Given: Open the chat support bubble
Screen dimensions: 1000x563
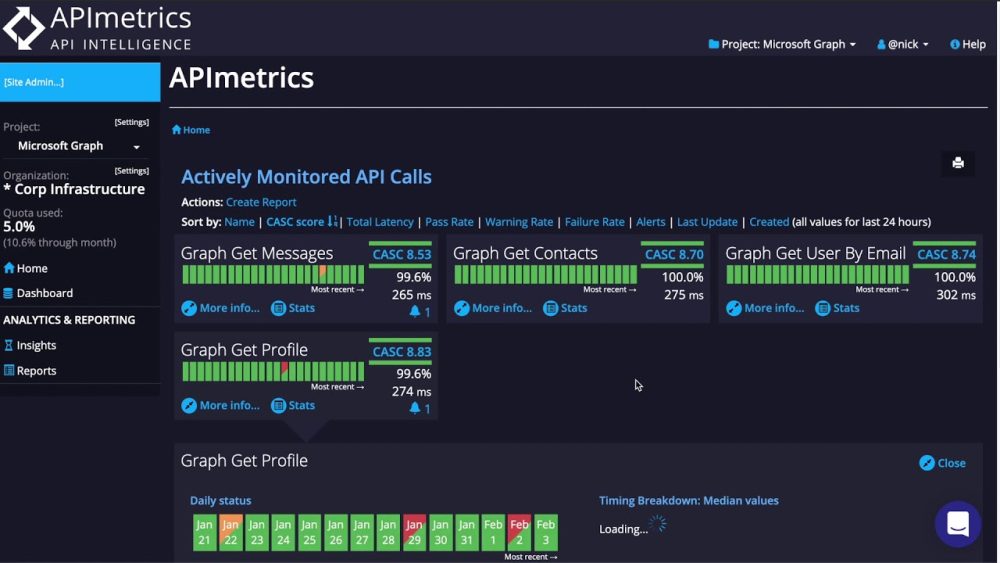Looking at the screenshot, I should click(958, 524).
